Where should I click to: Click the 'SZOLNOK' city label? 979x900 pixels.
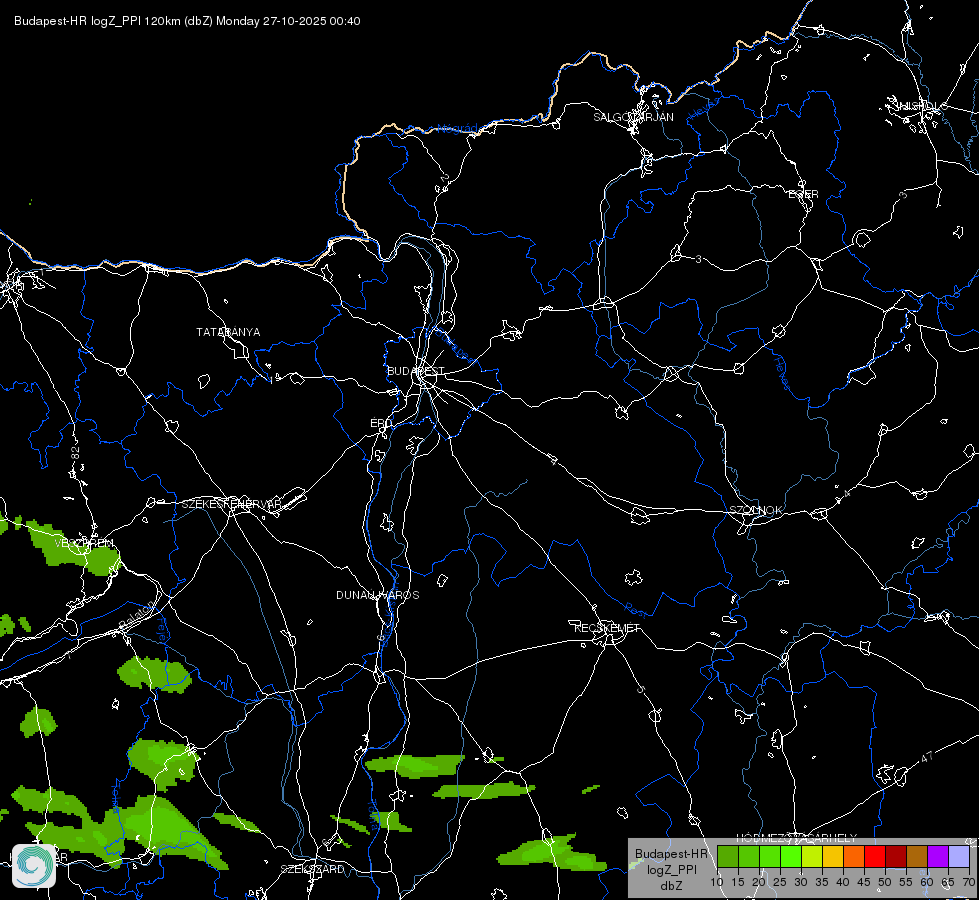pos(755,510)
